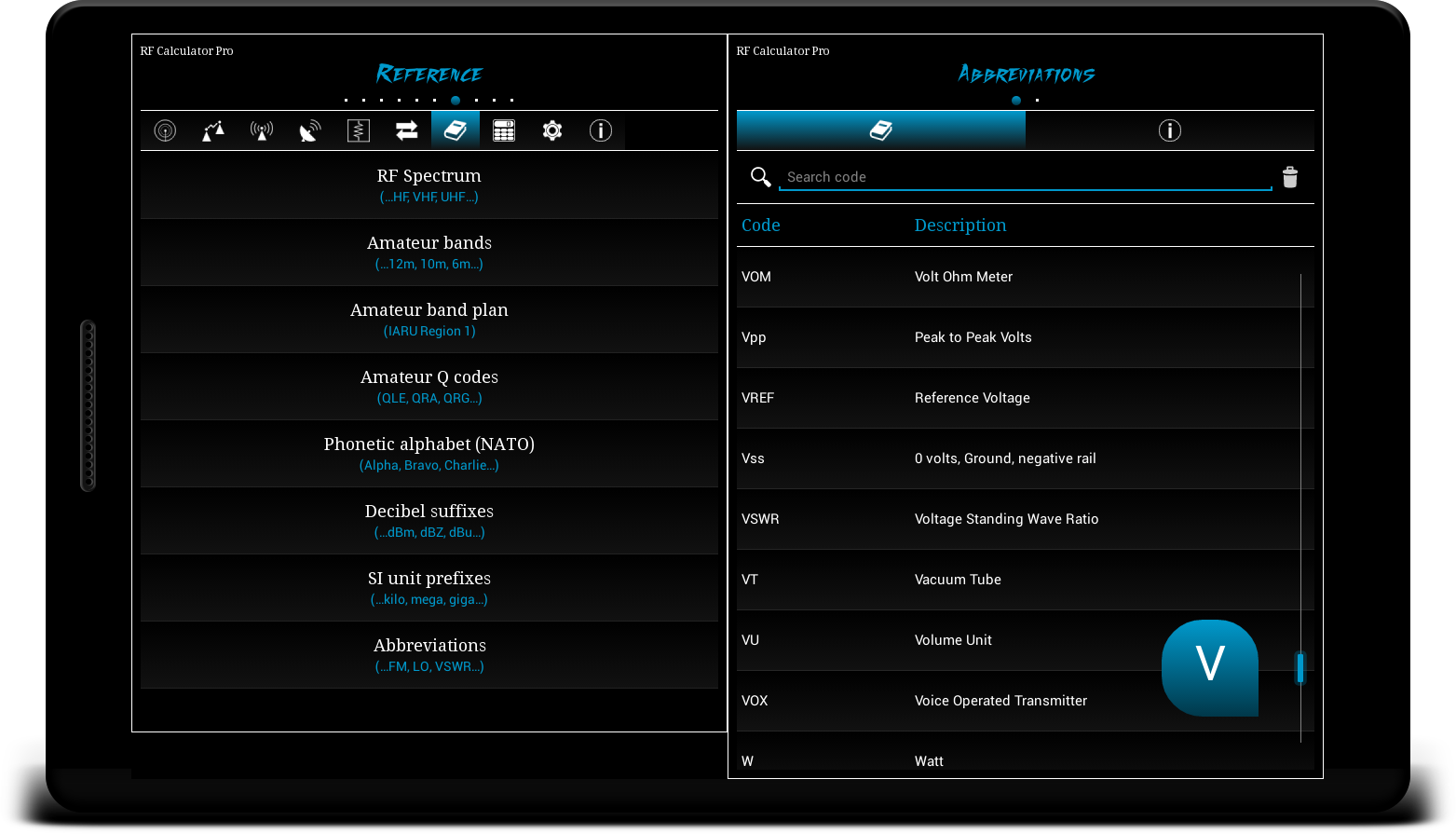Screen dimensions: 1456x834
Task: Open the link budget antennas icon
Action: pos(213,130)
